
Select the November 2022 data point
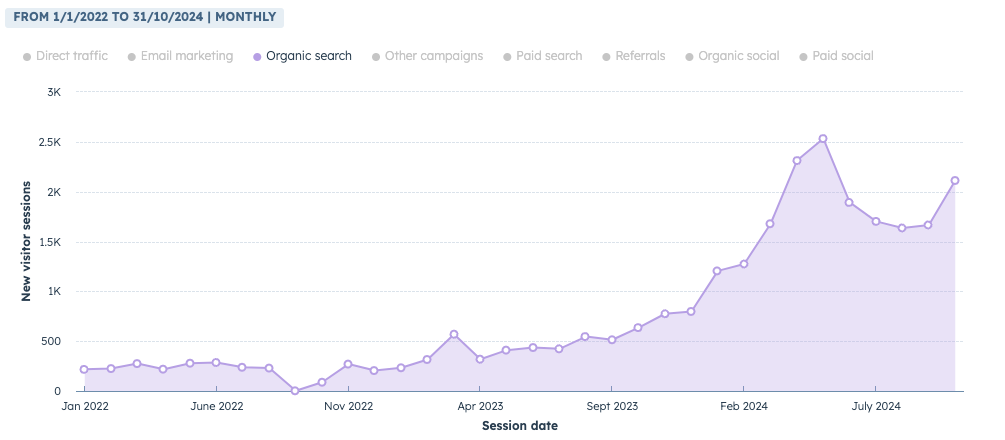pos(348,364)
